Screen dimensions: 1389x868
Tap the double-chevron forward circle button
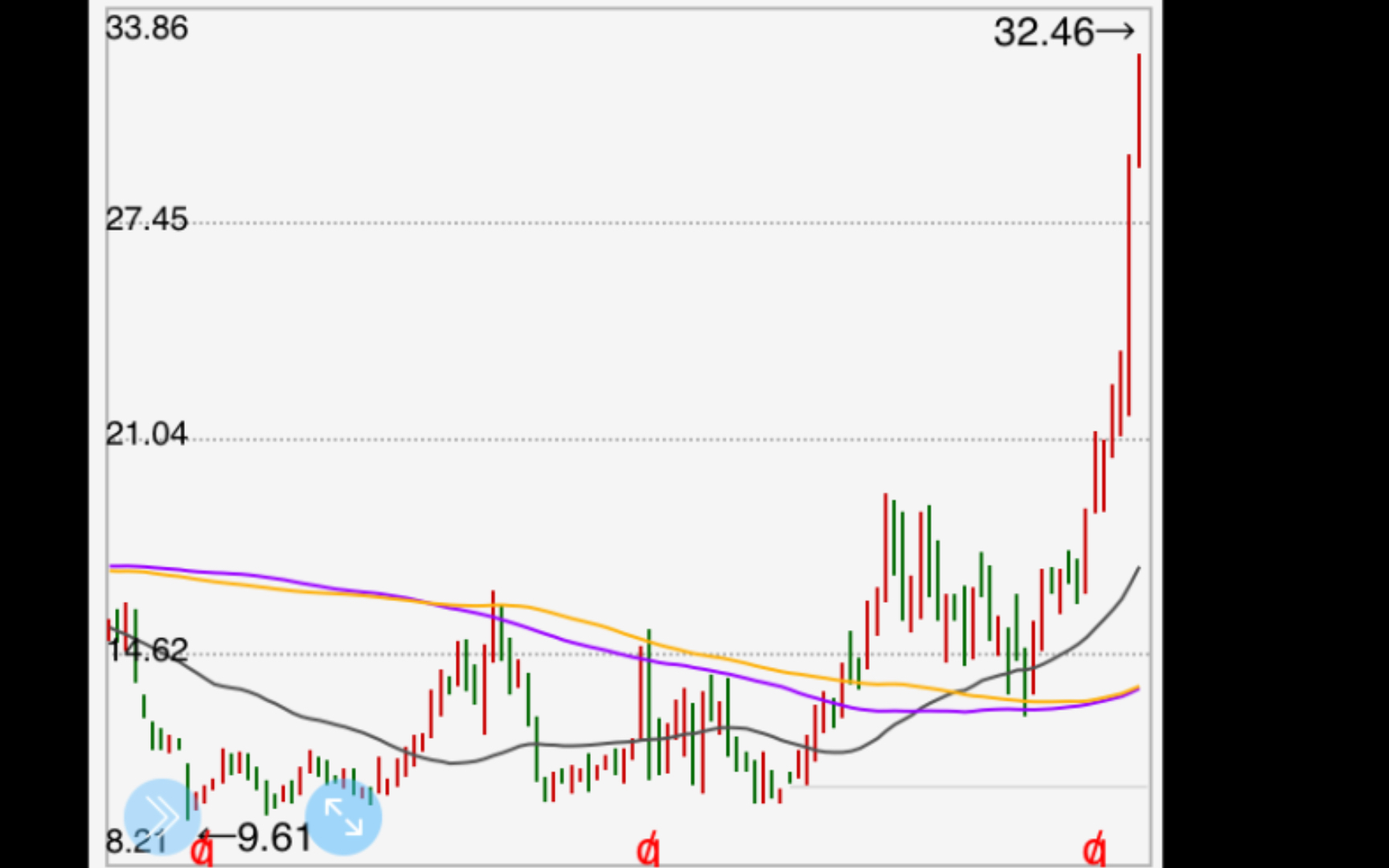[162, 816]
